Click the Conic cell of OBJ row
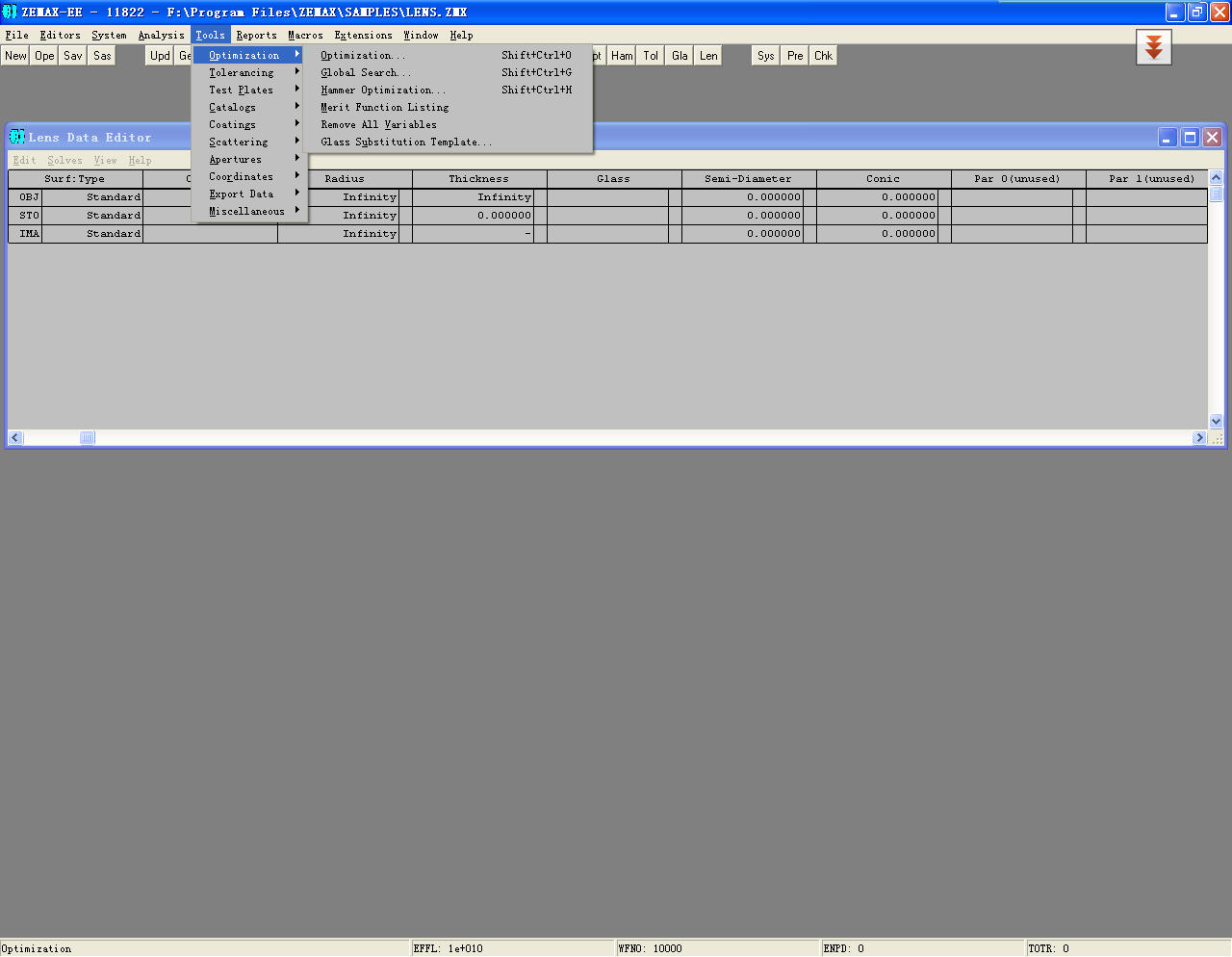The image size is (1232, 957). point(877,197)
